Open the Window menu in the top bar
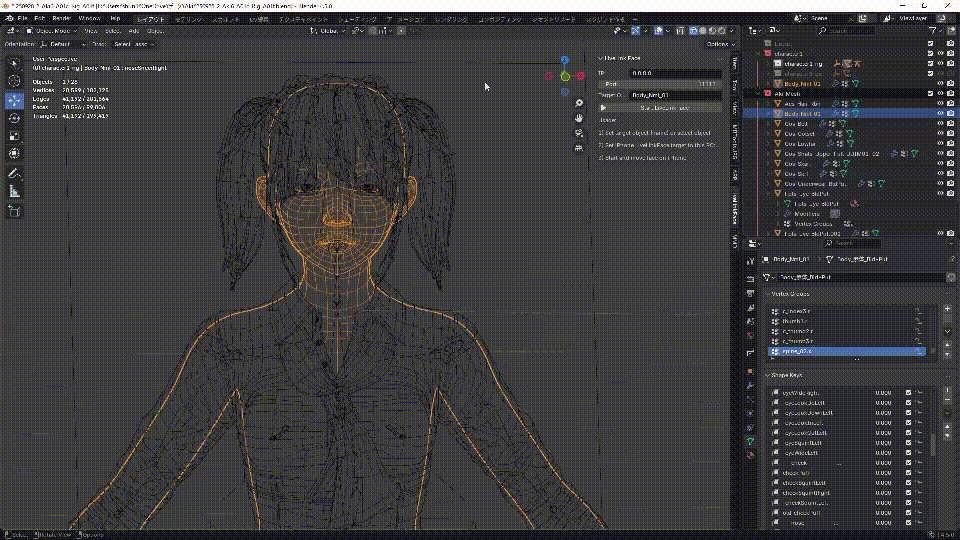The width and height of the screenshot is (960, 540). [89, 18]
